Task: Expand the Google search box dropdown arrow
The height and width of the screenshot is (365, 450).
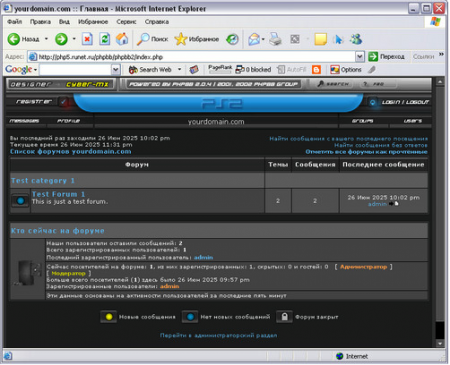Action: click(116, 70)
